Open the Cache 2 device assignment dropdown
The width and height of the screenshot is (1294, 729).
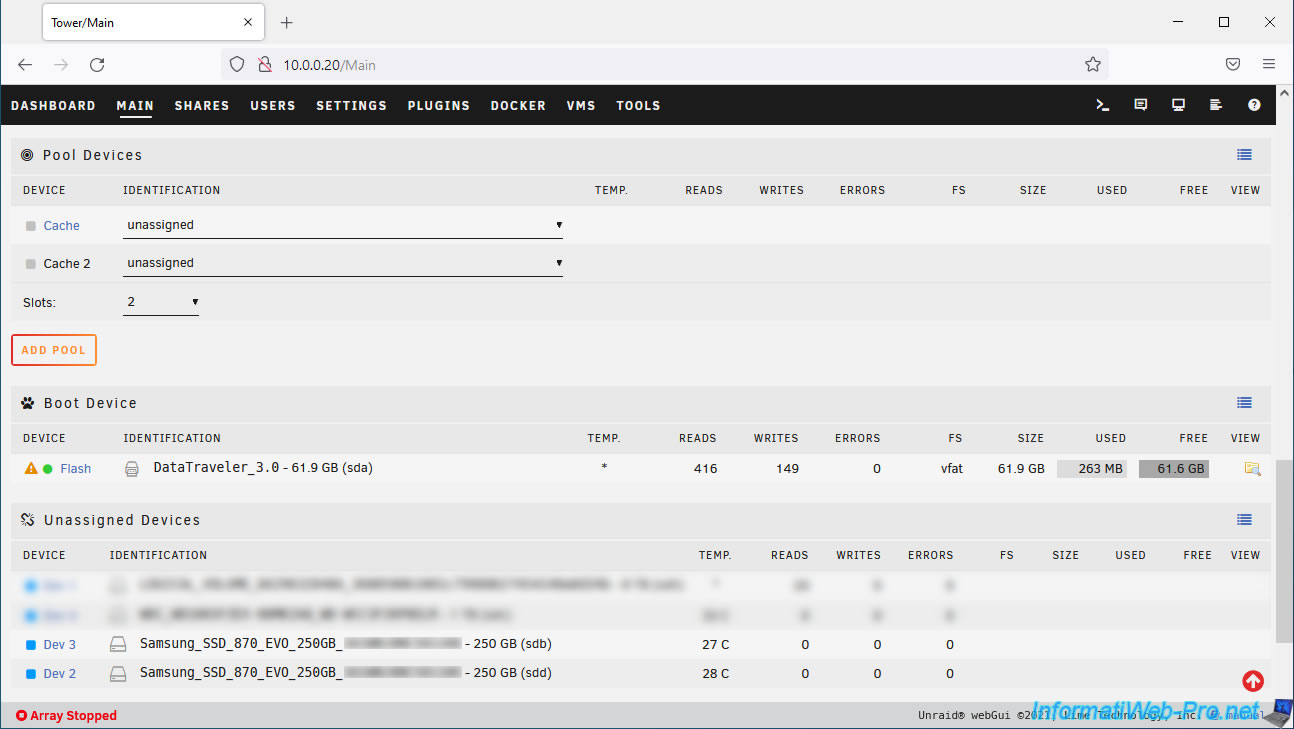343,263
